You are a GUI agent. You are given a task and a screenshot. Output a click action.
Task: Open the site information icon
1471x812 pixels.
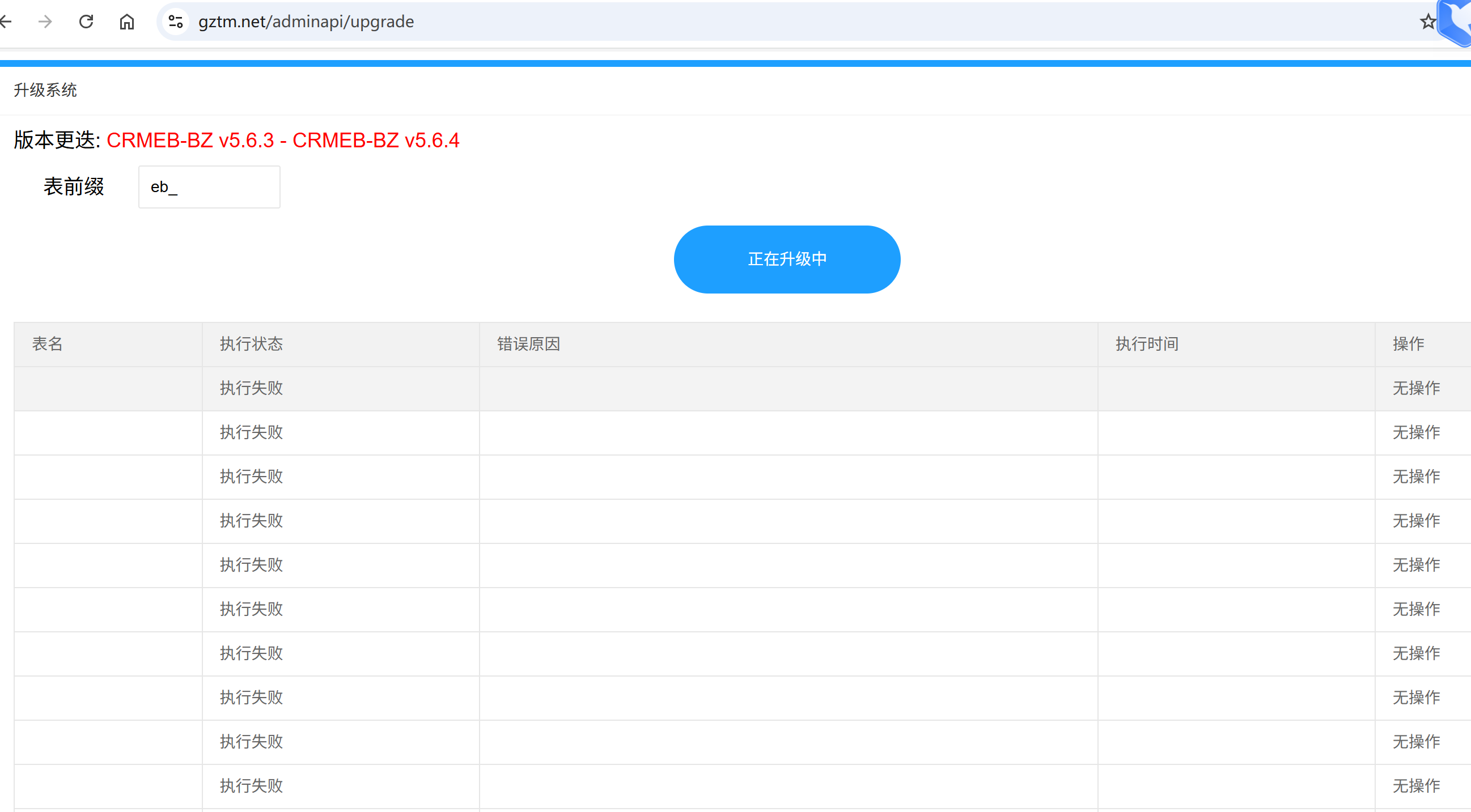click(176, 22)
